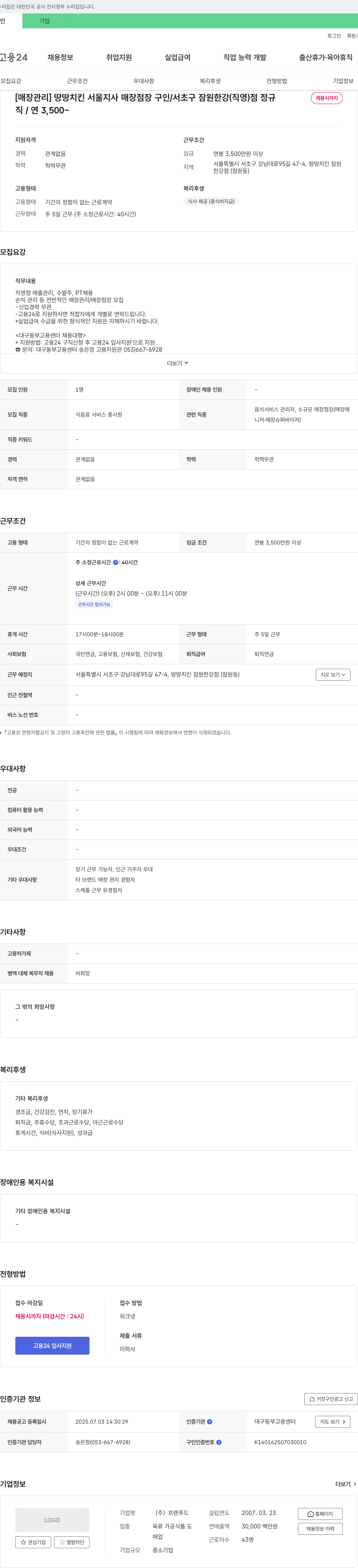Viewport: 358px width, 1568px height.
Task: Open 지도 보기 for 대구동부고용센터
Action: point(332,1422)
